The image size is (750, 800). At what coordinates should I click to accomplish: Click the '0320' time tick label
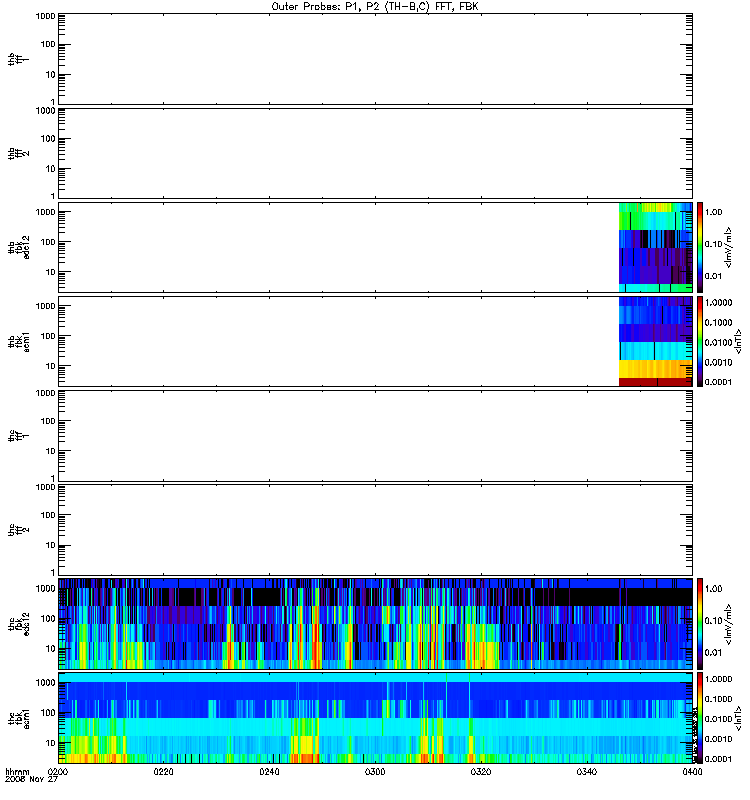481,772
